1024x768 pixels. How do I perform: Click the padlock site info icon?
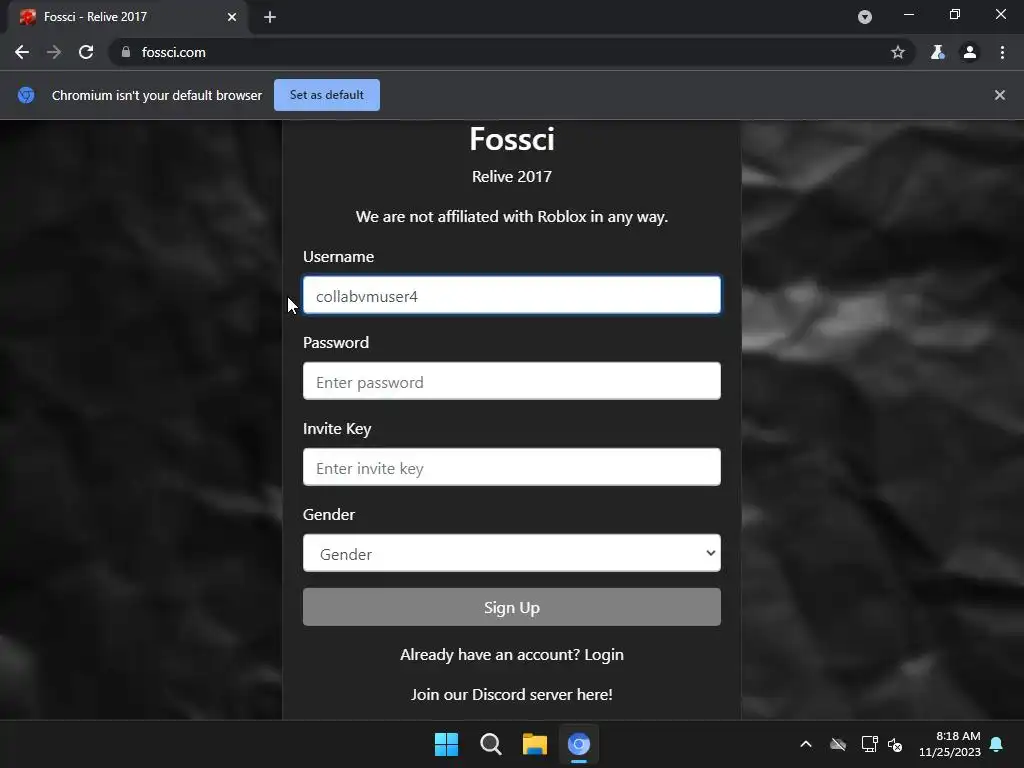coord(126,52)
